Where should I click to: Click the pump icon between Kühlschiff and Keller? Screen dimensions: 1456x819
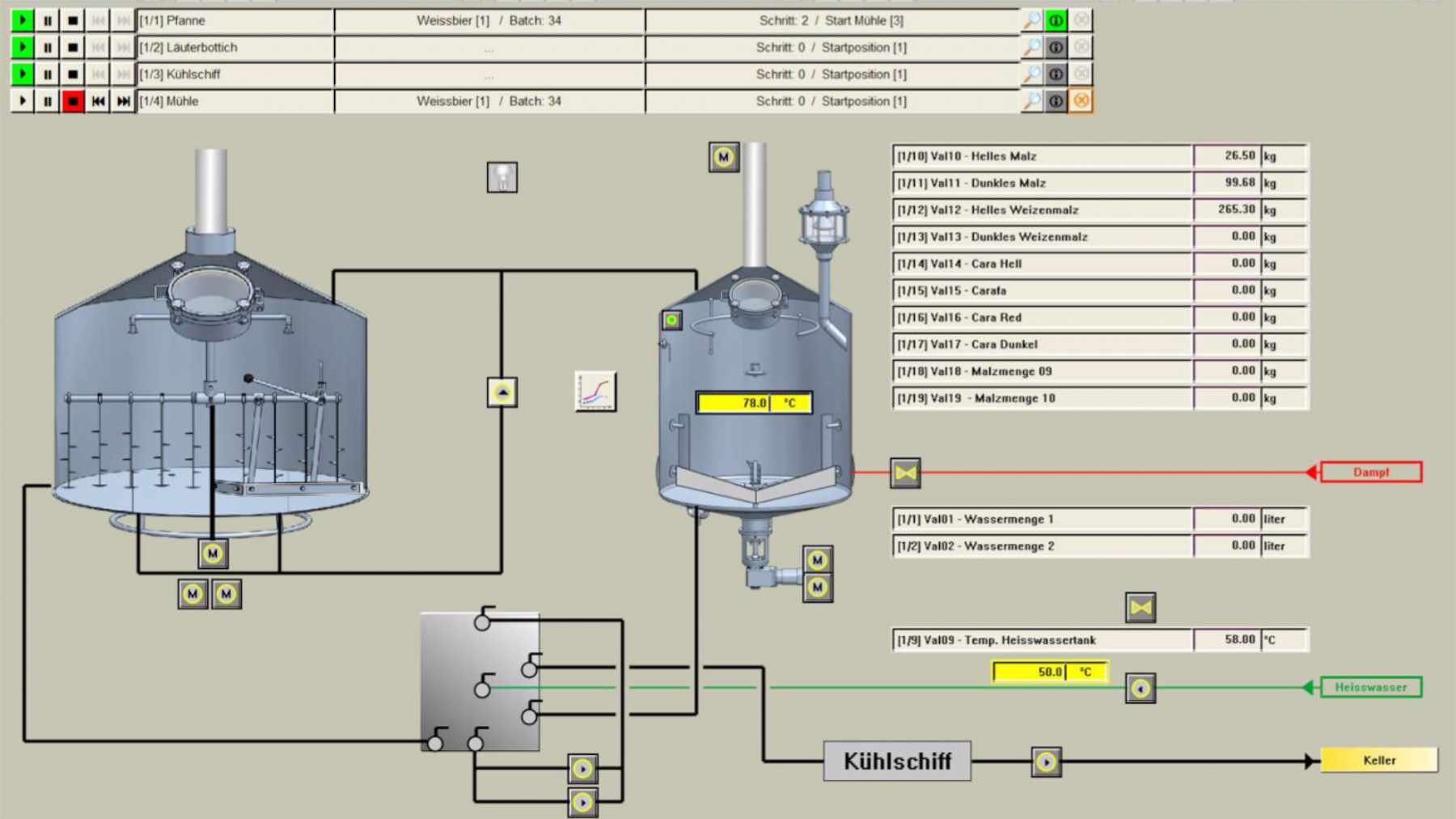click(1045, 760)
